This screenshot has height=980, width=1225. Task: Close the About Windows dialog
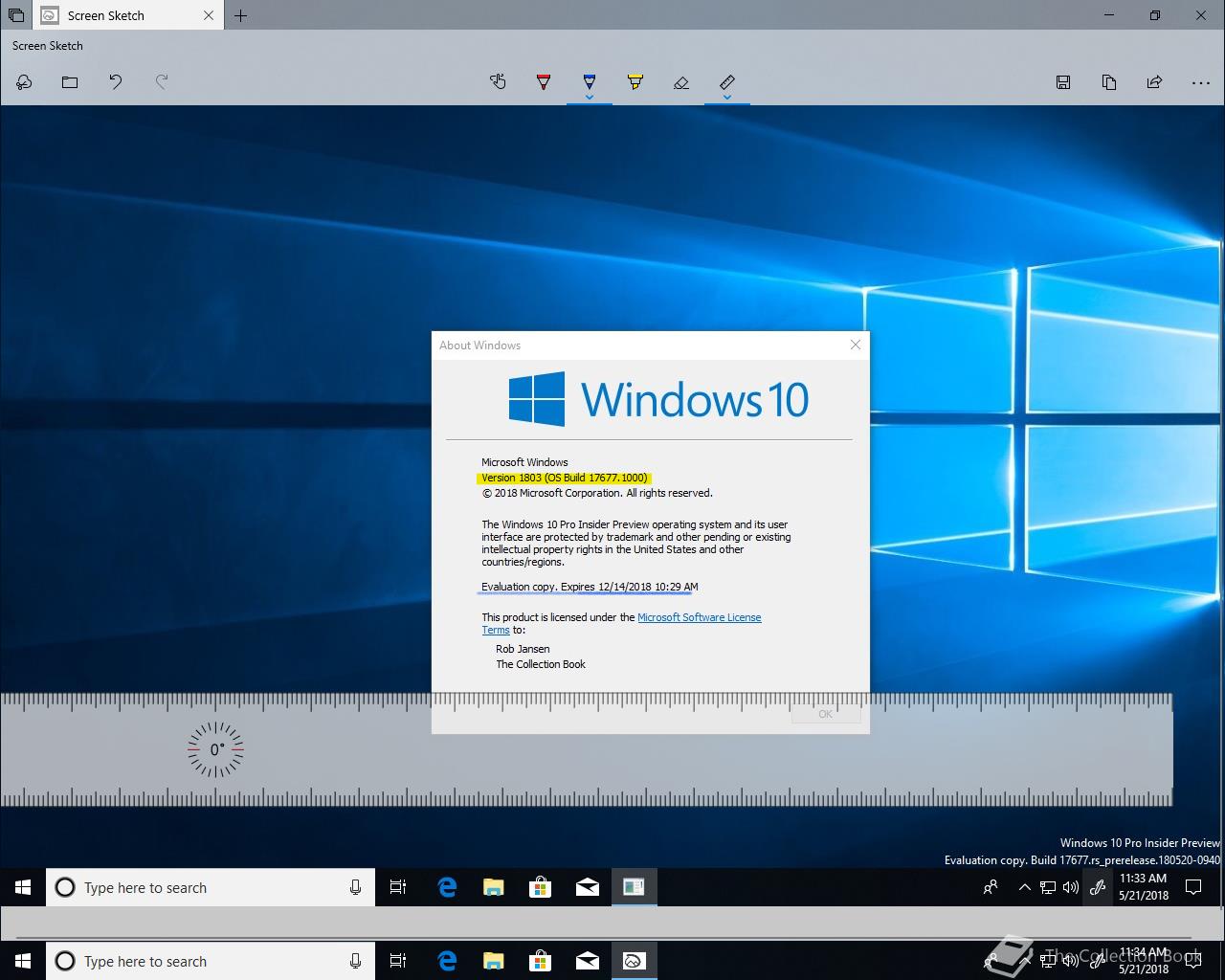click(x=856, y=345)
